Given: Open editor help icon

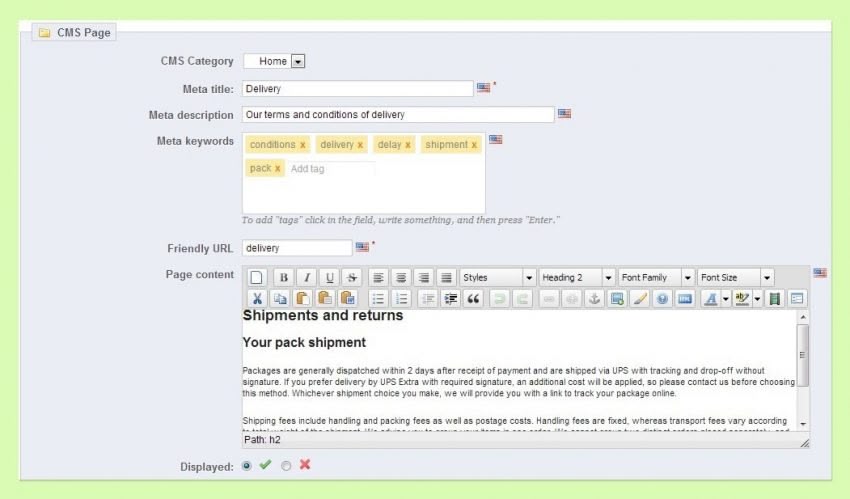Looking at the screenshot, I should (662, 299).
